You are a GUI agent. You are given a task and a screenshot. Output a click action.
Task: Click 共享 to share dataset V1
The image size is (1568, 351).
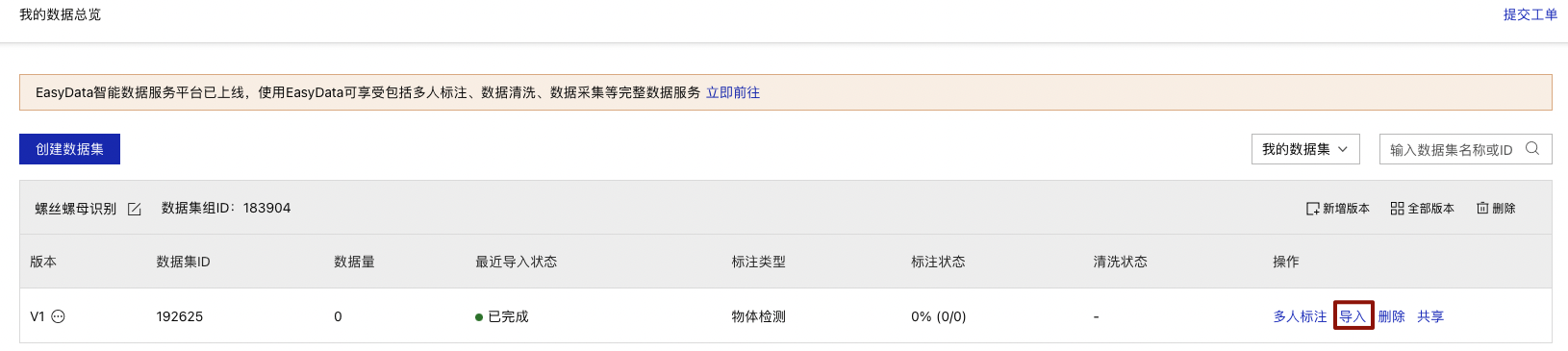tap(1430, 316)
